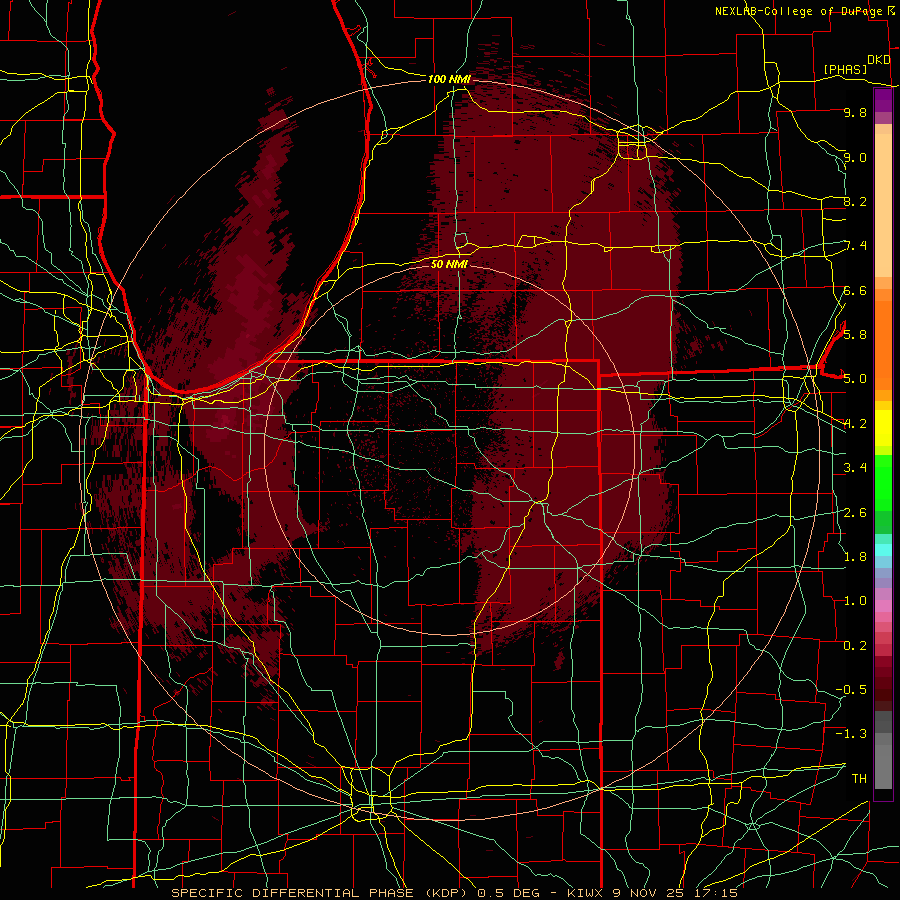
Task: Click the TH label at the scale bottom
Action: [x=859, y=778]
